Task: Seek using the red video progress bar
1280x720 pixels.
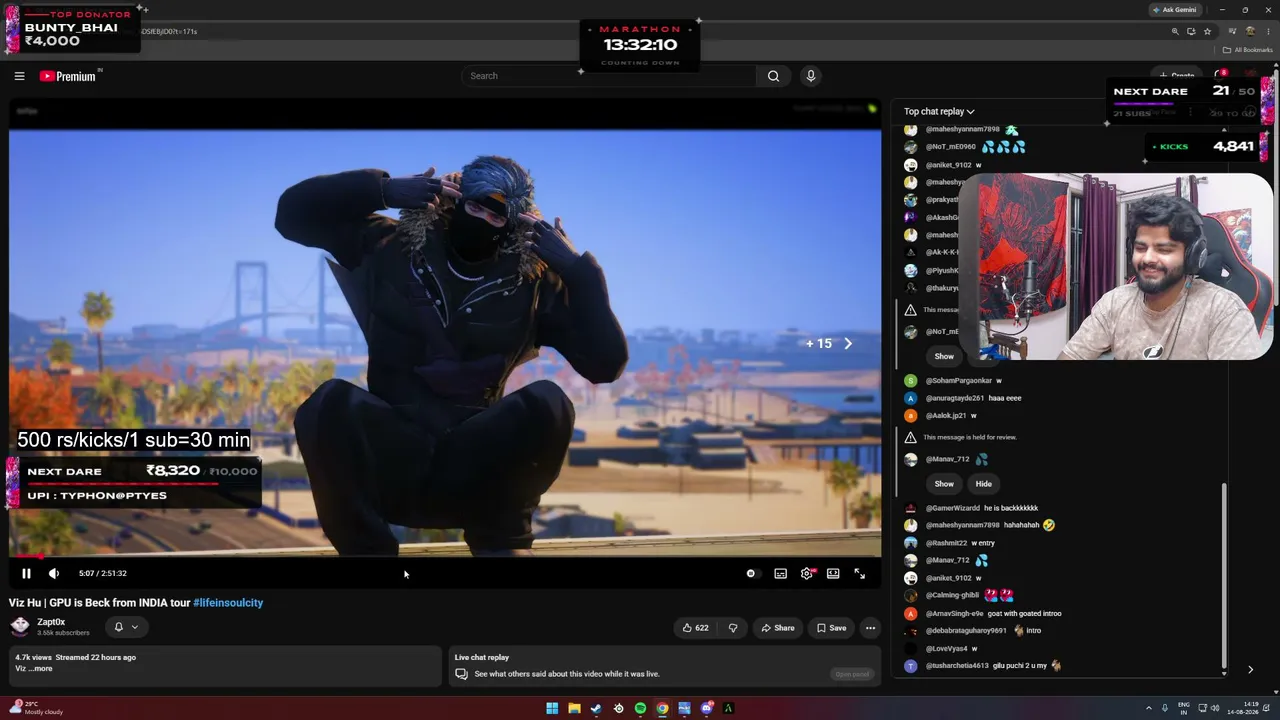Action: pos(445,556)
